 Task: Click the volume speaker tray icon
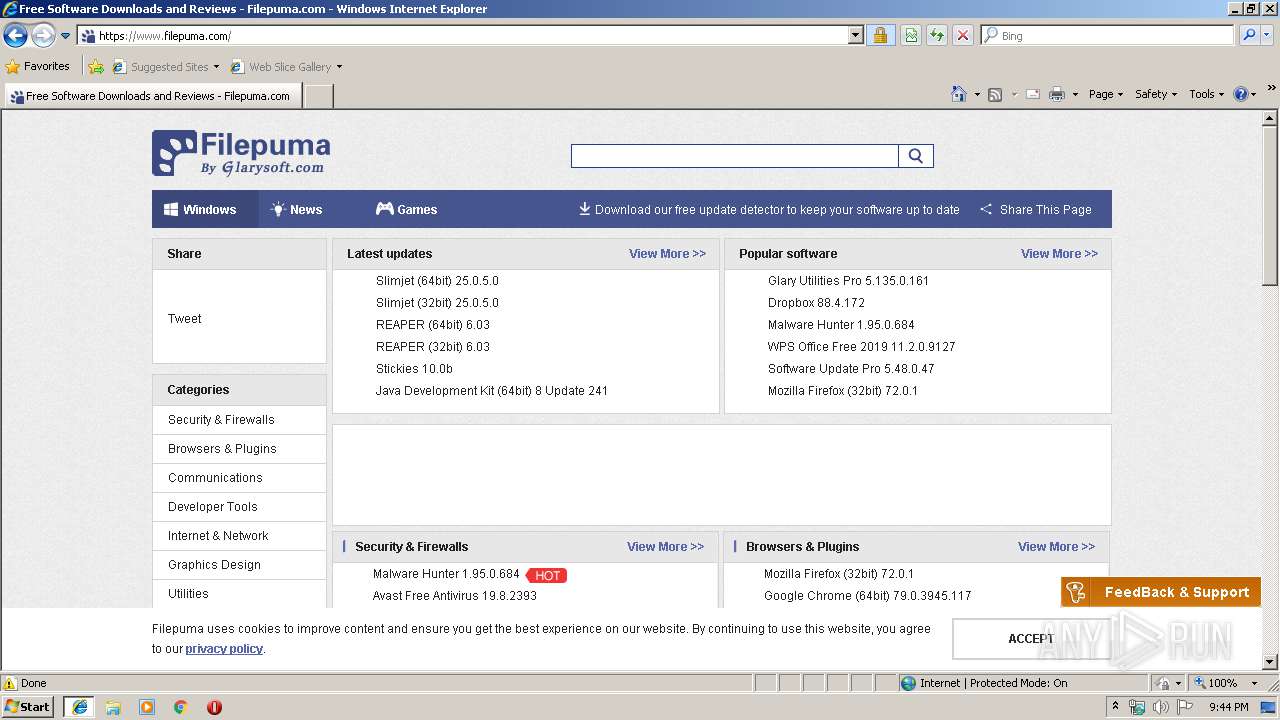click(x=1160, y=707)
